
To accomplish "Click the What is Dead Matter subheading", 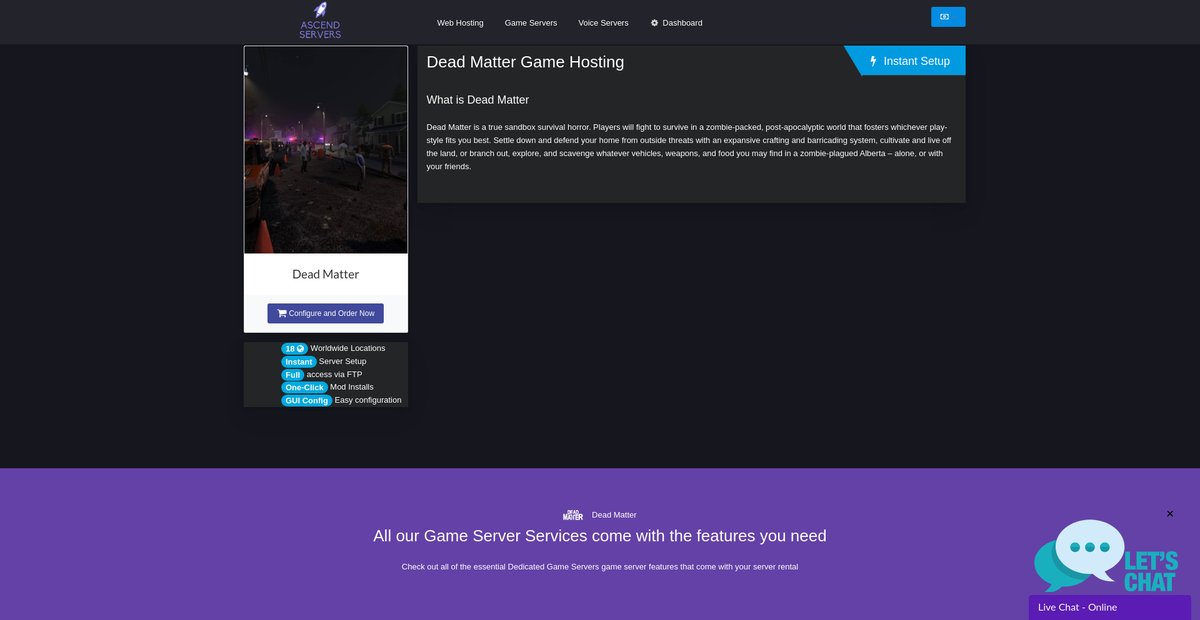I will pos(478,100).
